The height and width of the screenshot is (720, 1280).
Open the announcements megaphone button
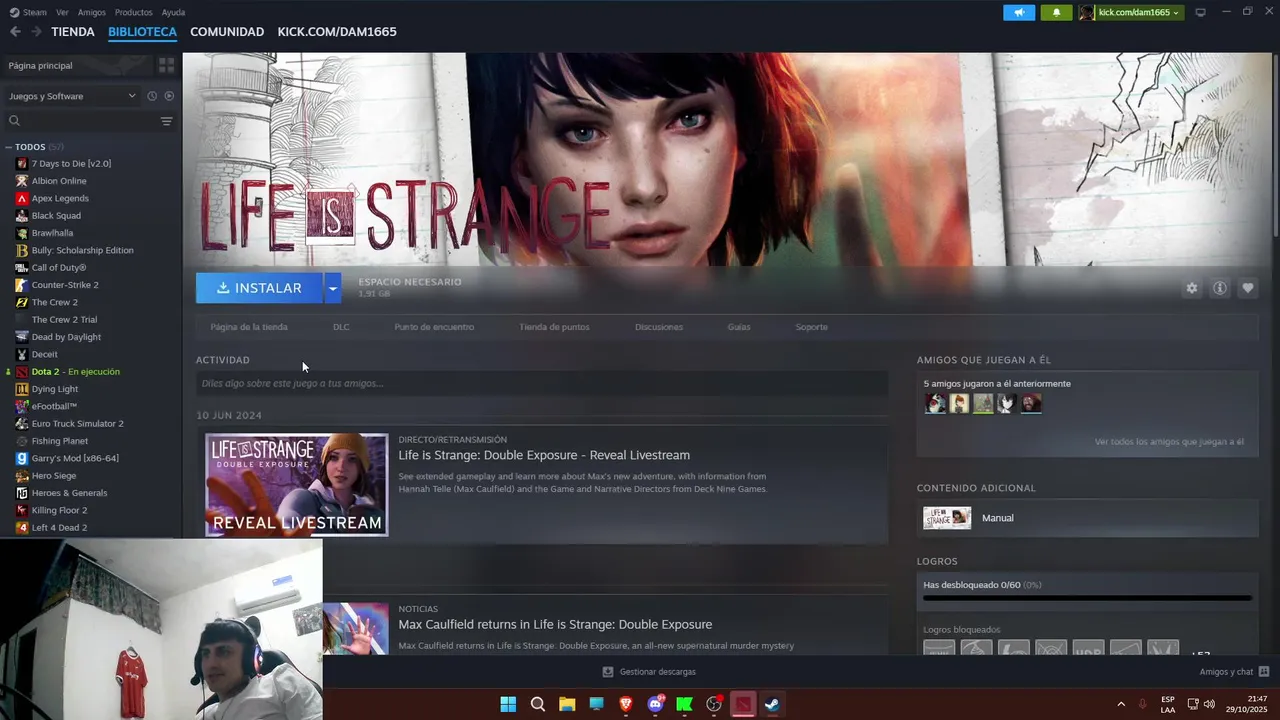click(x=1019, y=12)
